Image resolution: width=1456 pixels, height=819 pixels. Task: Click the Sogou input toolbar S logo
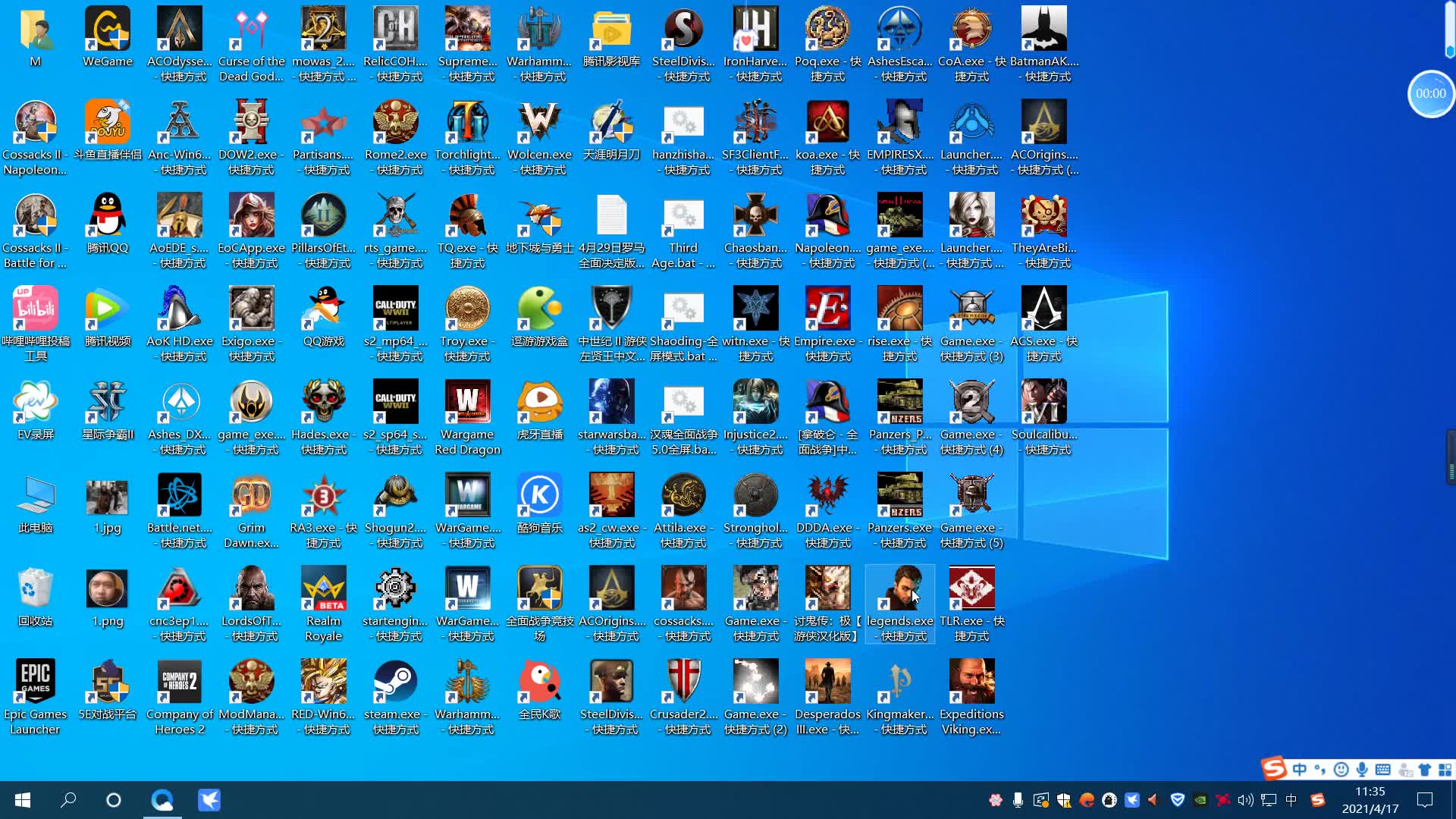[x=1274, y=769]
